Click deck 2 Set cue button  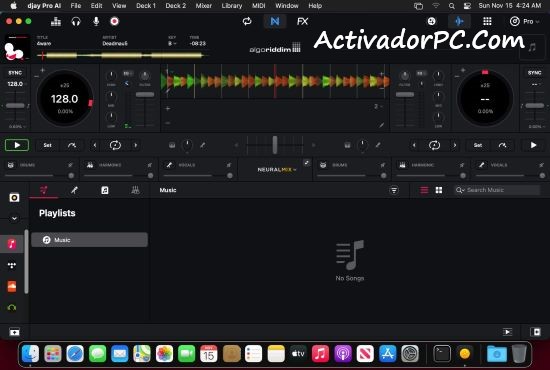tap(477, 145)
